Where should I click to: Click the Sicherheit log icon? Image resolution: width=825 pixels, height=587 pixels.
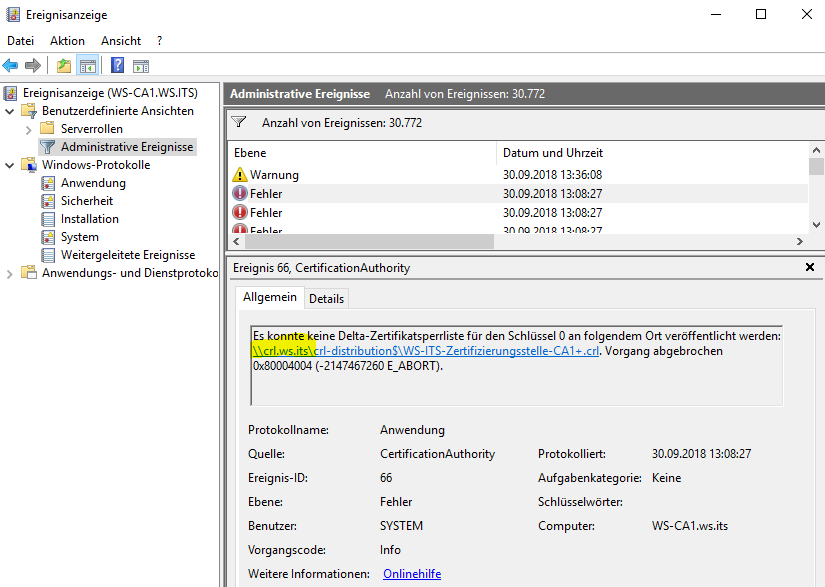tap(48, 201)
